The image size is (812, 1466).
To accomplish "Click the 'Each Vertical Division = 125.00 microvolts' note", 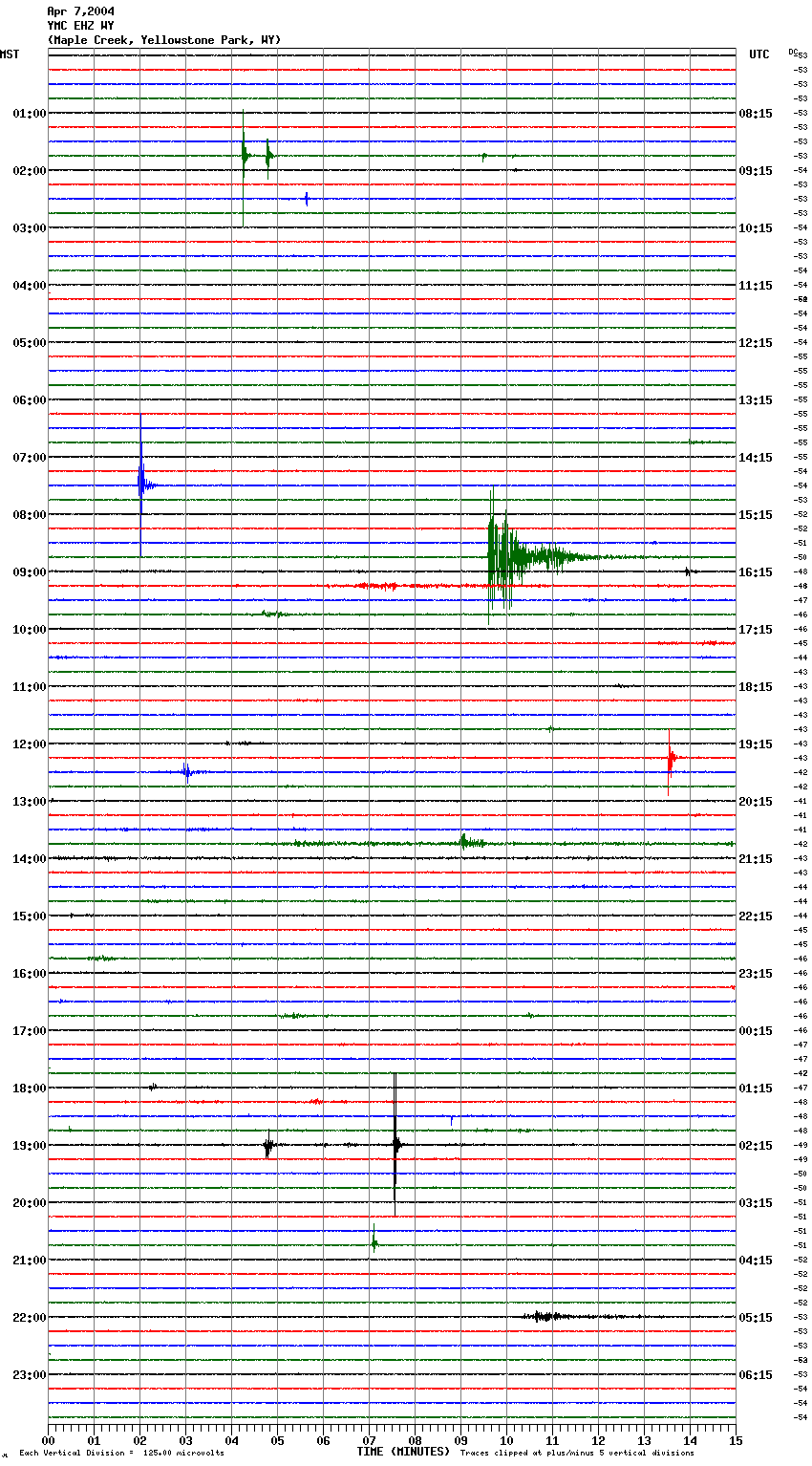I will [x=121, y=1453].
